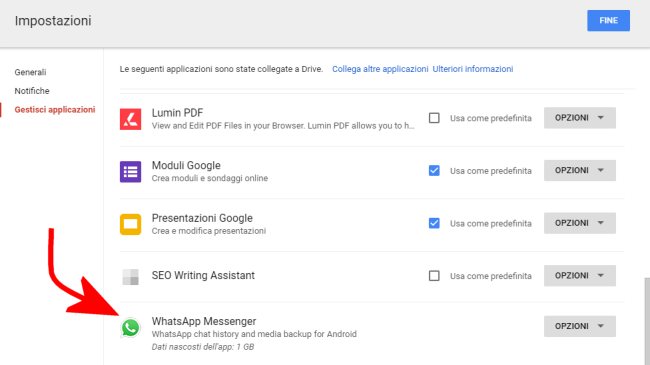Click the SEO Writing Assistant title text
This screenshot has width=650, height=365.
point(203,275)
